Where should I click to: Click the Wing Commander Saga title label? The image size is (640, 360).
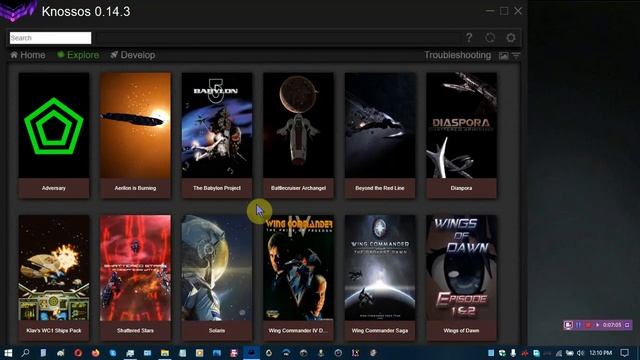point(380,331)
